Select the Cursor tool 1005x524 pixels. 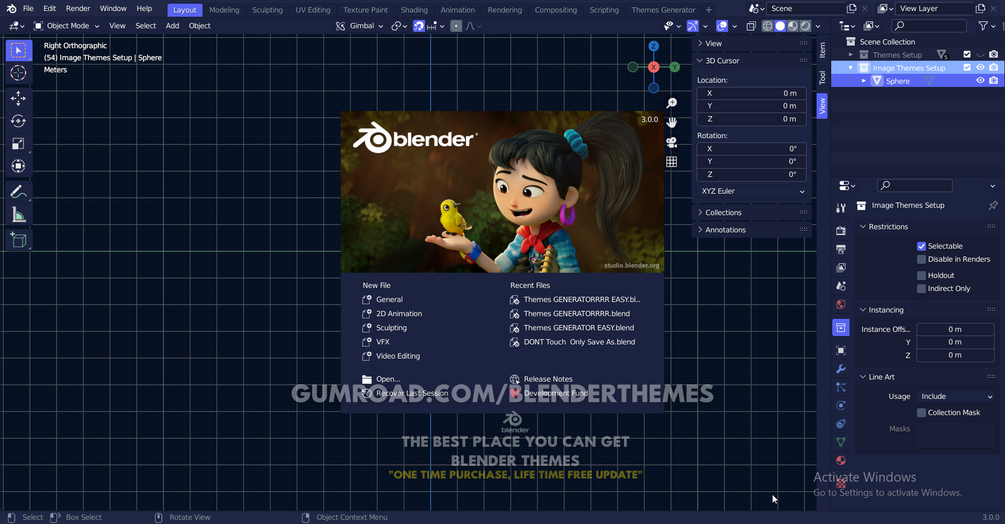[x=18, y=73]
